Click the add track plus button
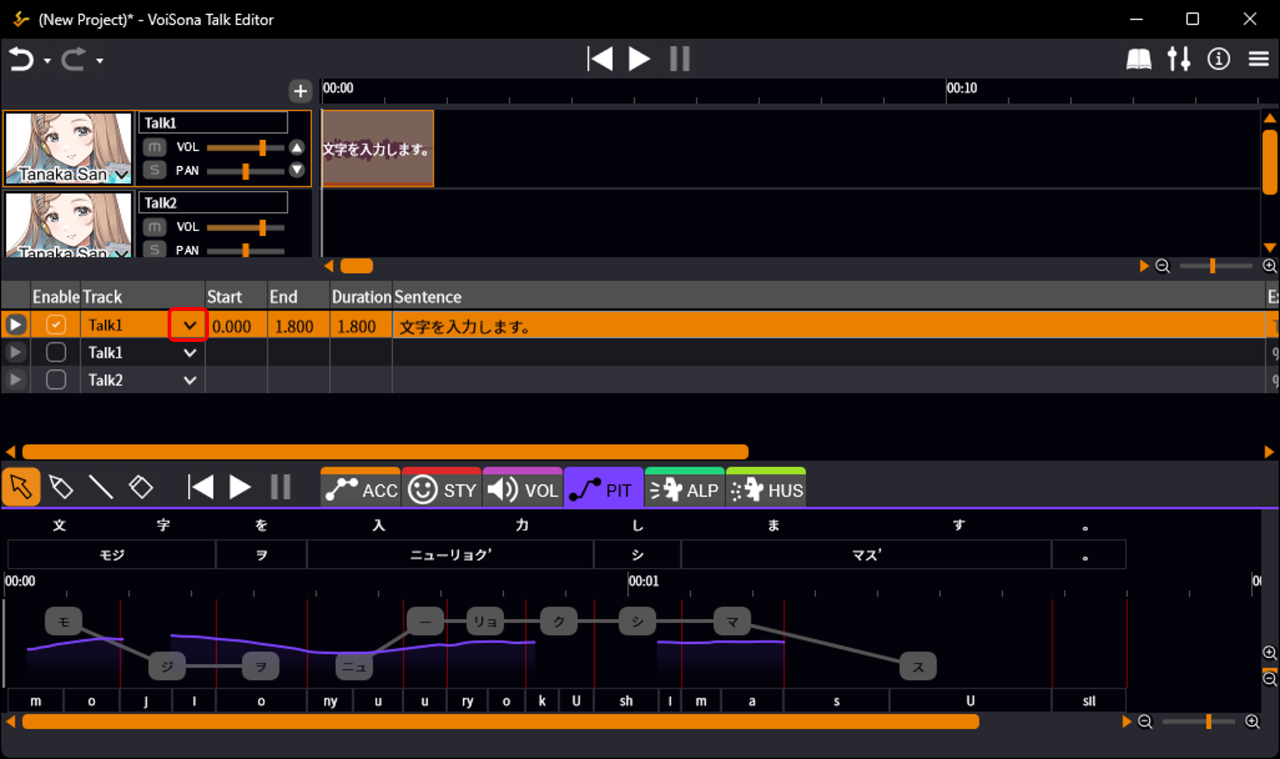Image resolution: width=1280 pixels, height=759 pixels. (x=300, y=91)
